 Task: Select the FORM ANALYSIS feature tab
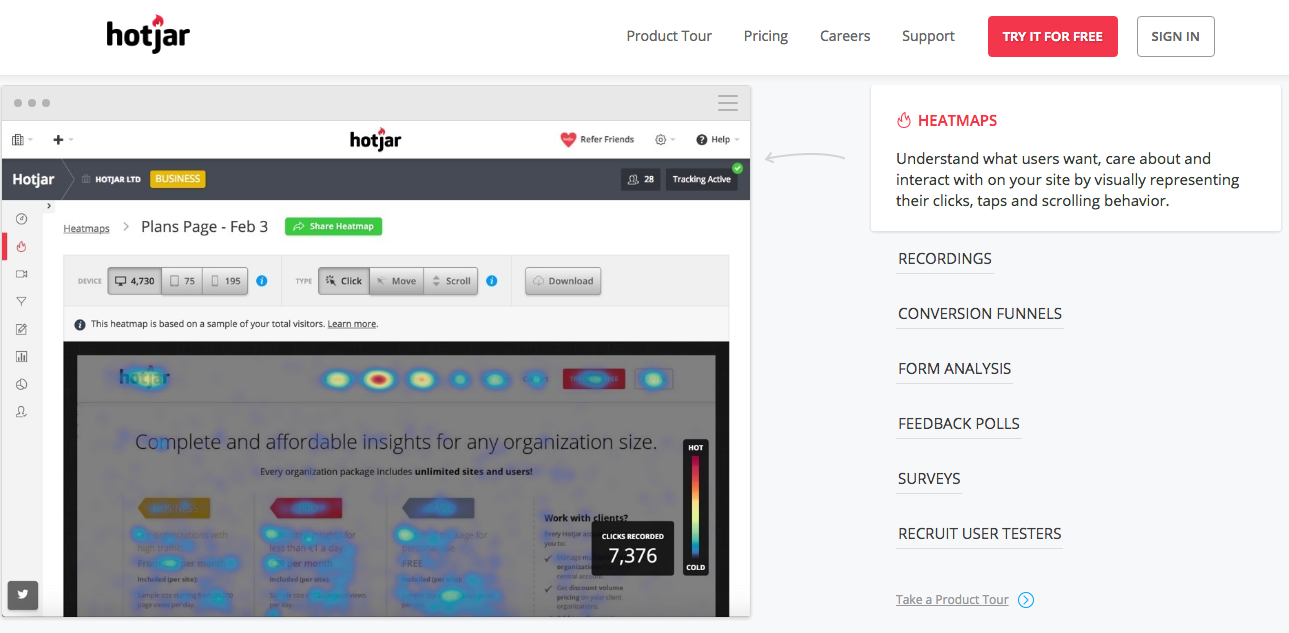click(955, 369)
